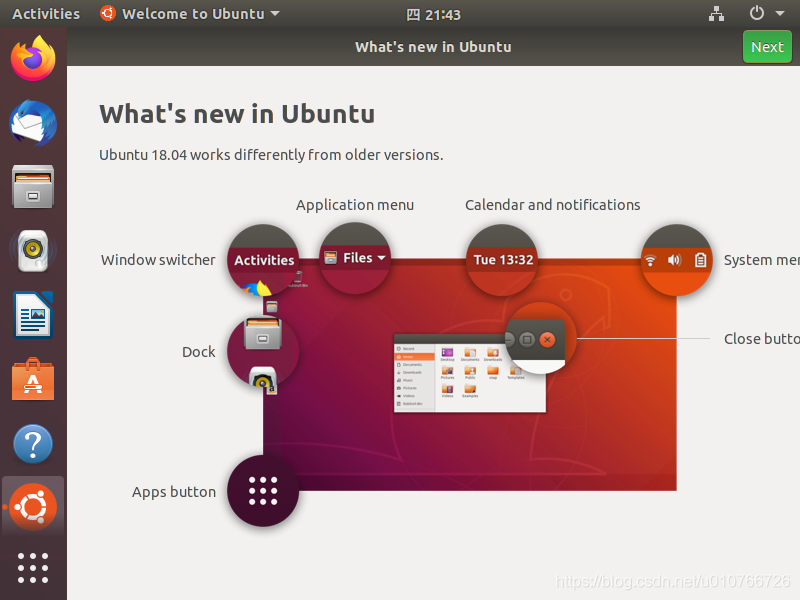Launch Rhythmbox music player from the dock

(33, 251)
